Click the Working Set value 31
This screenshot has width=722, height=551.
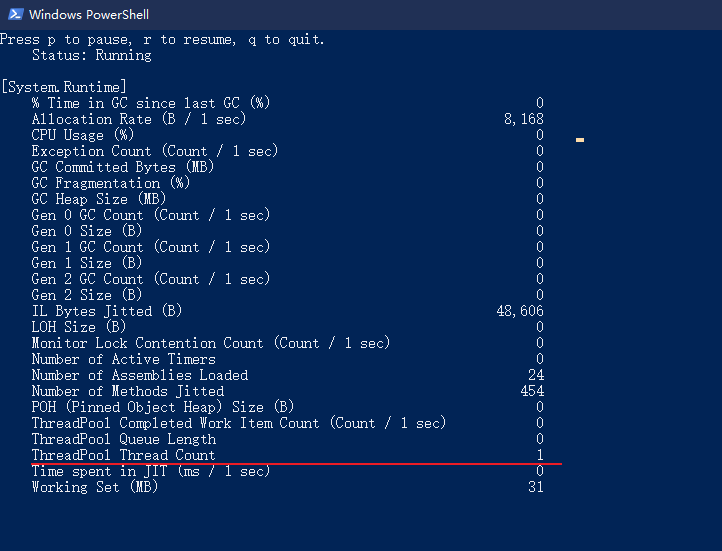coord(536,487)
